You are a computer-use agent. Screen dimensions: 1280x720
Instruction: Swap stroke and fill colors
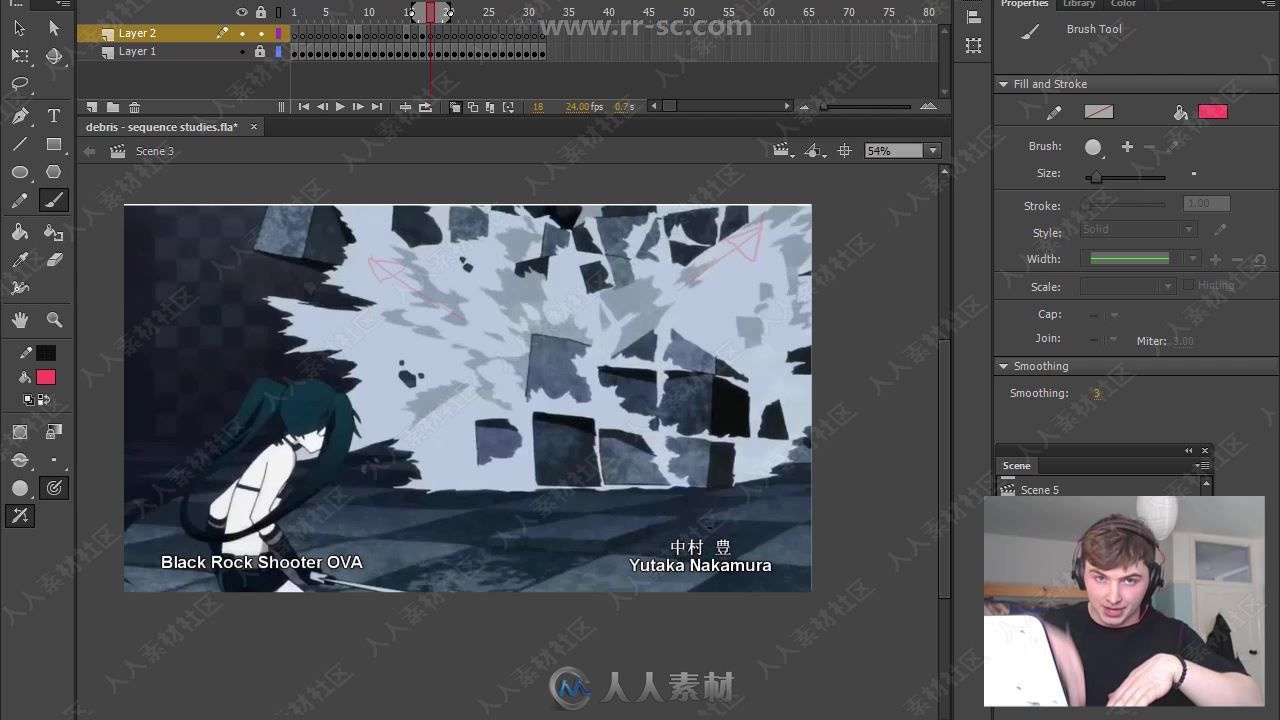point(44,399)
